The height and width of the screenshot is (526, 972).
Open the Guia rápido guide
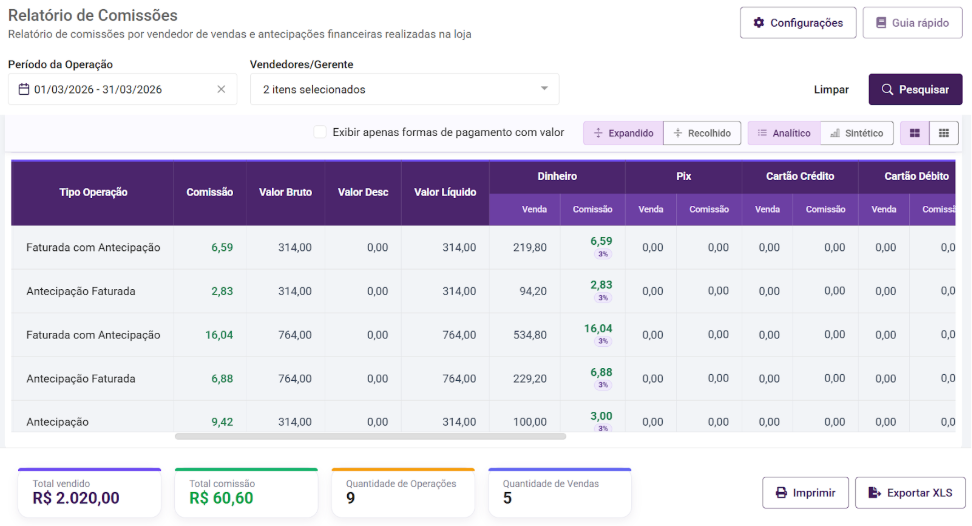click(912, 23)
